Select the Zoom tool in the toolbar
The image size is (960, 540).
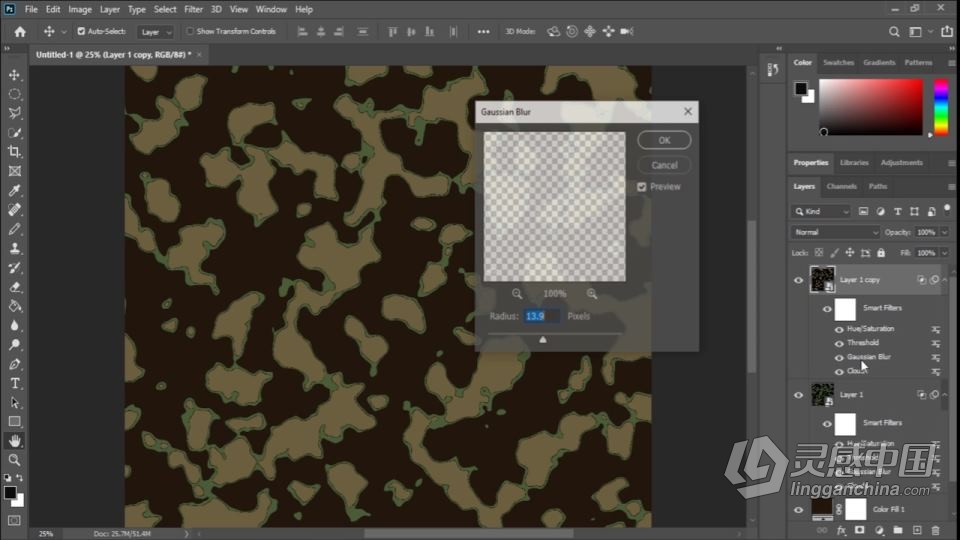point(15,460)
